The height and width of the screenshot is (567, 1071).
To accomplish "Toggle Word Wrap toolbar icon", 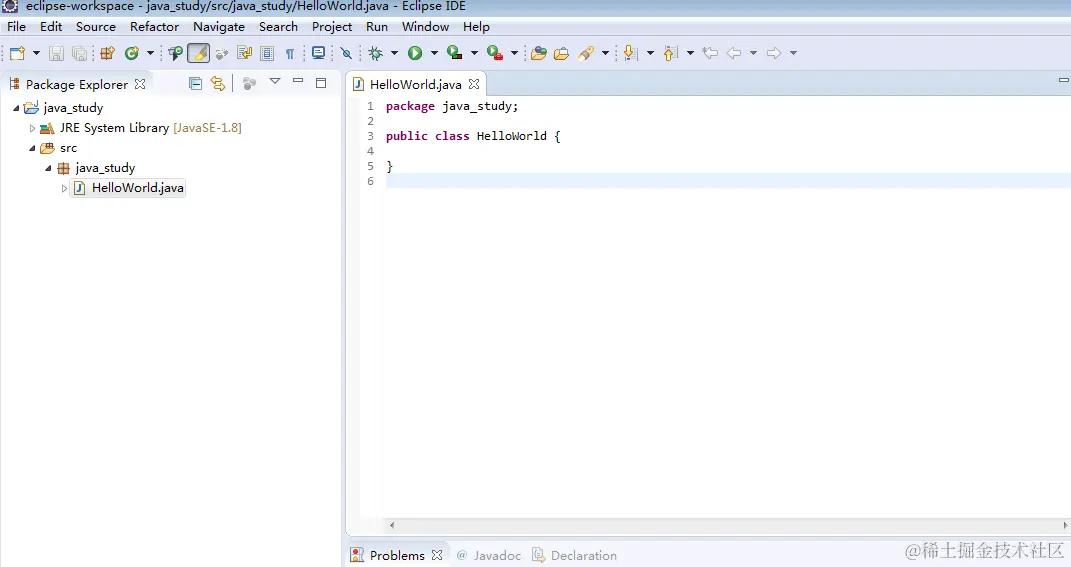I will click(245, 53).
